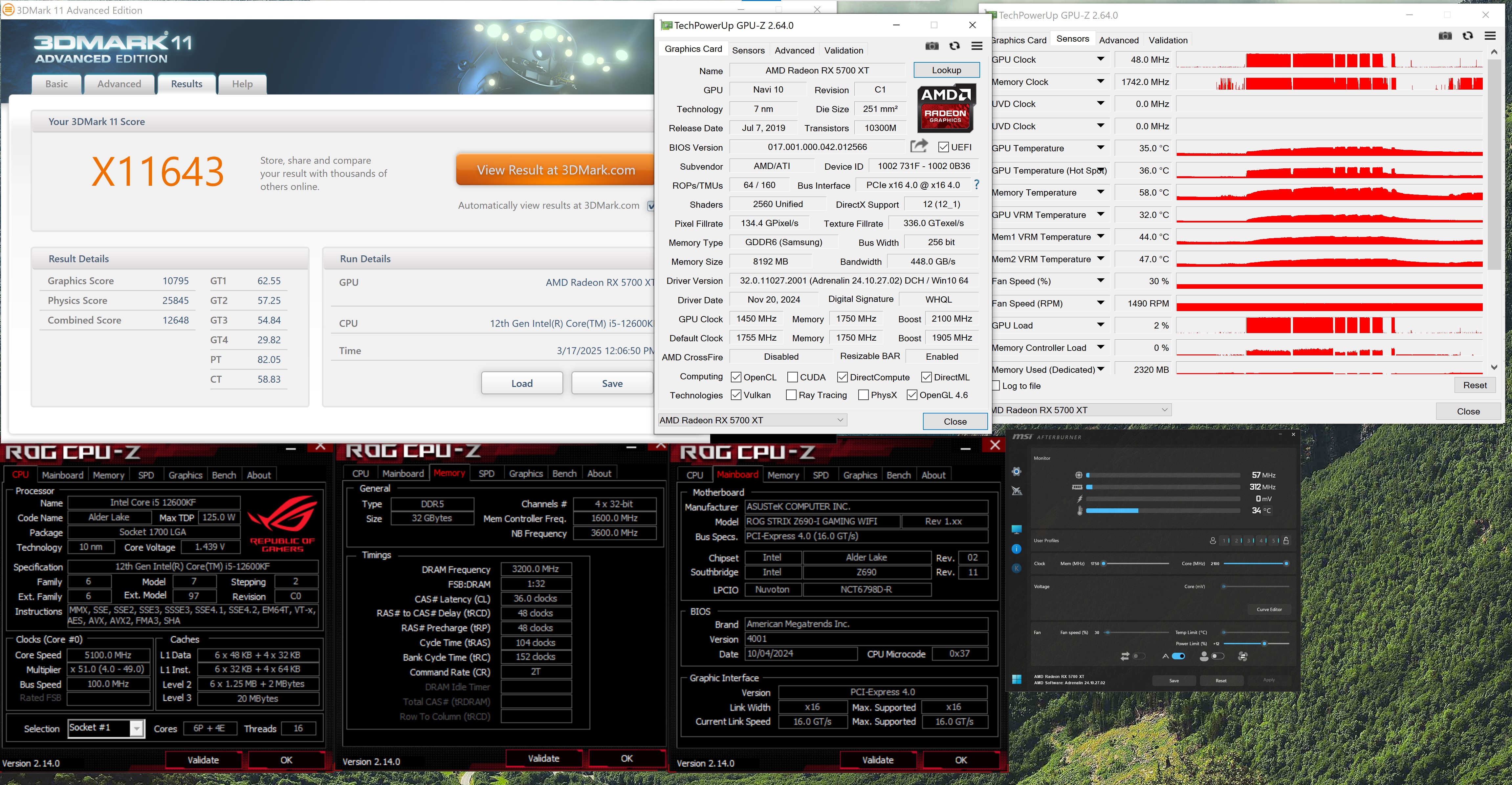The image size is (1512, 785).
Task: Toggle the CUDA checkbox in GPU-Z
Action: point(792,377)
